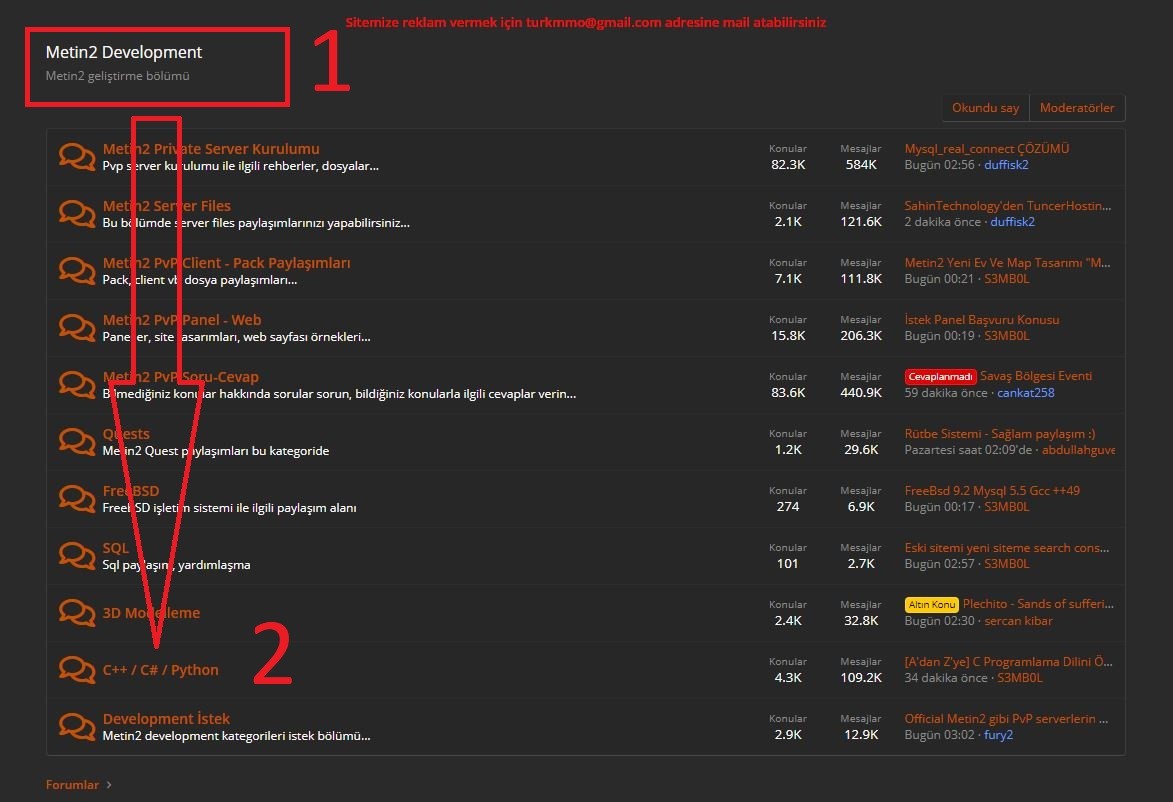The height and width of the screenshot is (802, 1173).
Task: Open thread FreeBsd 9.2 Mysql 5.5 Gcc ++49
Action: (992, 491)
